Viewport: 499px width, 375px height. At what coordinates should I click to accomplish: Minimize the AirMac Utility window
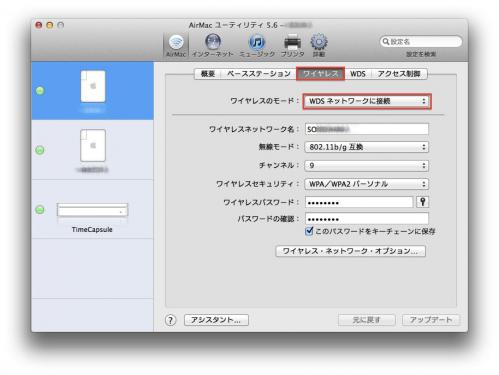(50, 25)
